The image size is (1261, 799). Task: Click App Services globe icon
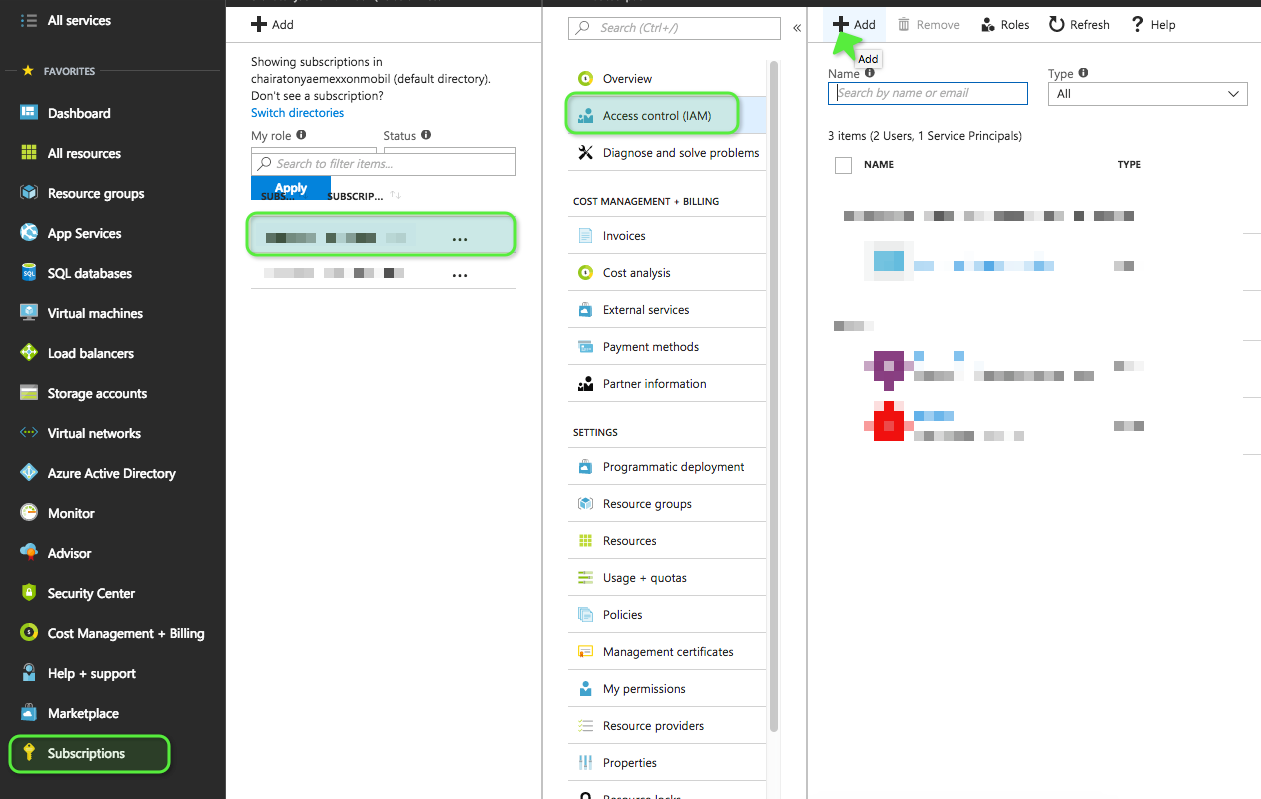(29, 233)
